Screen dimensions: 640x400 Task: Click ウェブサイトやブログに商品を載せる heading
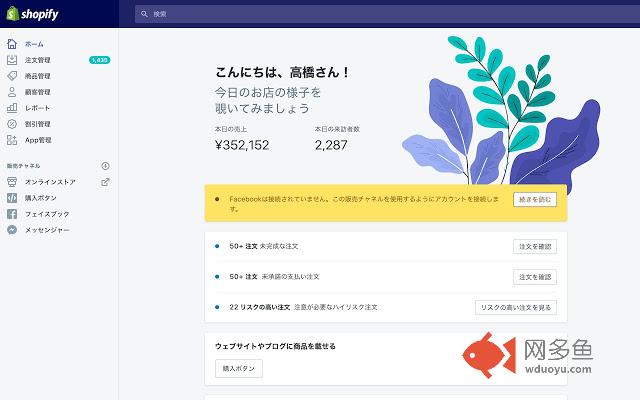(x=275, y=346)
